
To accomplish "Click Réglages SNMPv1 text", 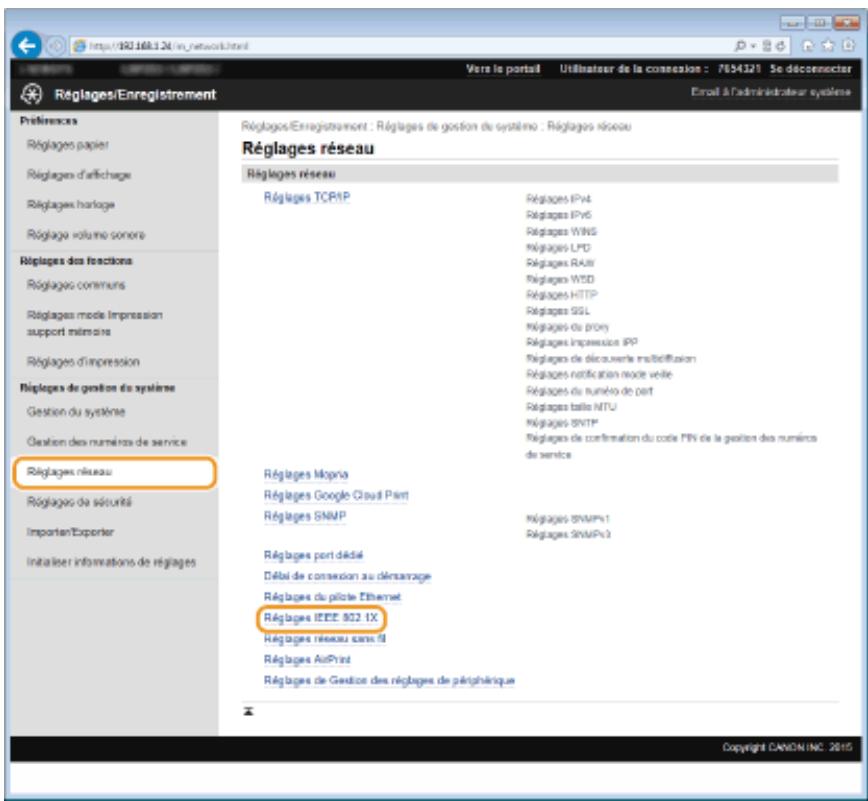I will tap(567, 519).
